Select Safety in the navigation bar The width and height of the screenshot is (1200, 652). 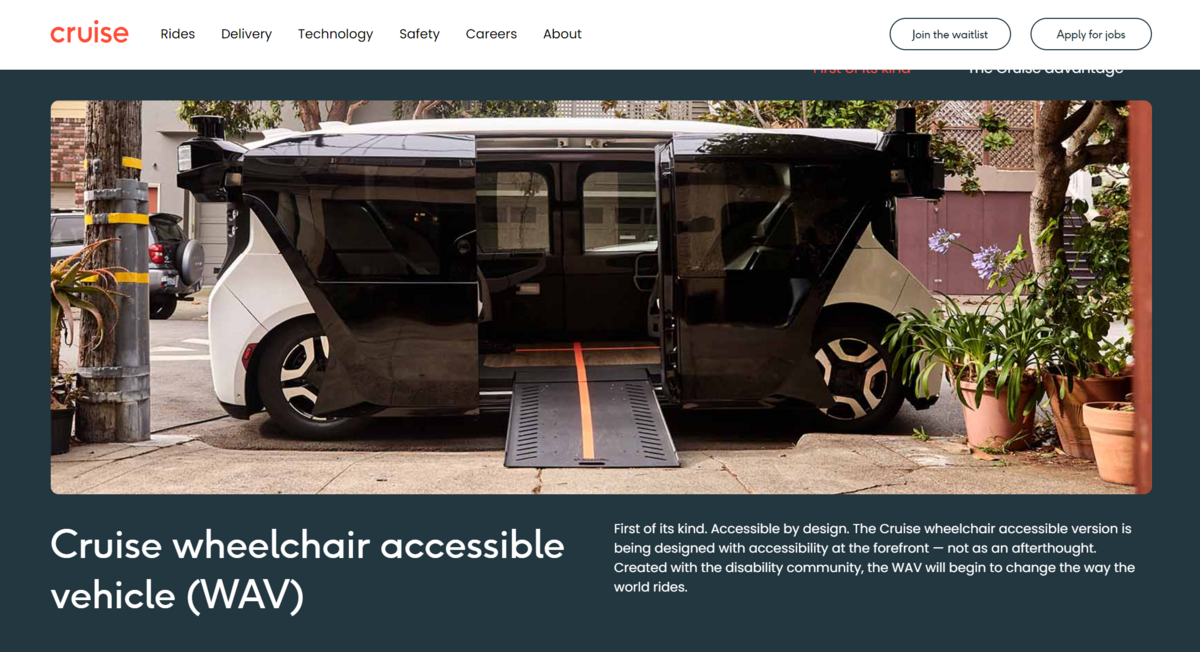(419, 34)
